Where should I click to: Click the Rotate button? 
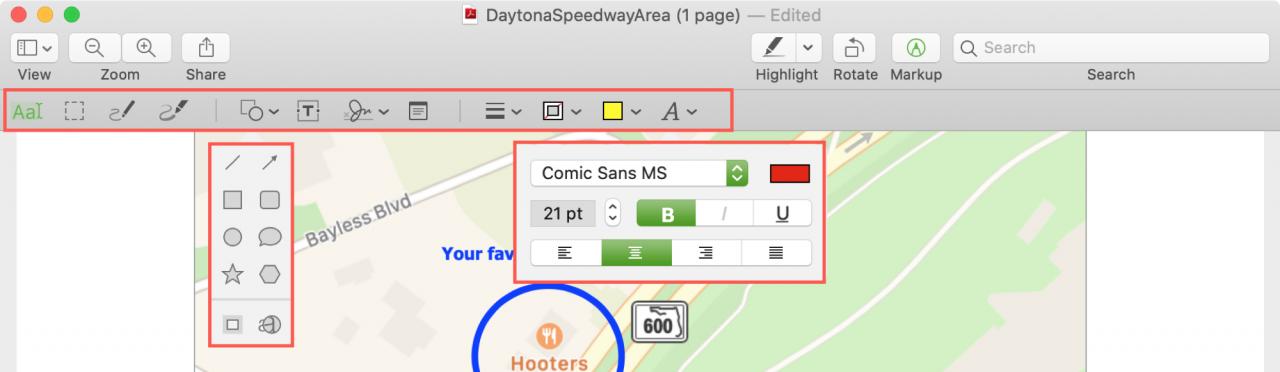[855, 48]
